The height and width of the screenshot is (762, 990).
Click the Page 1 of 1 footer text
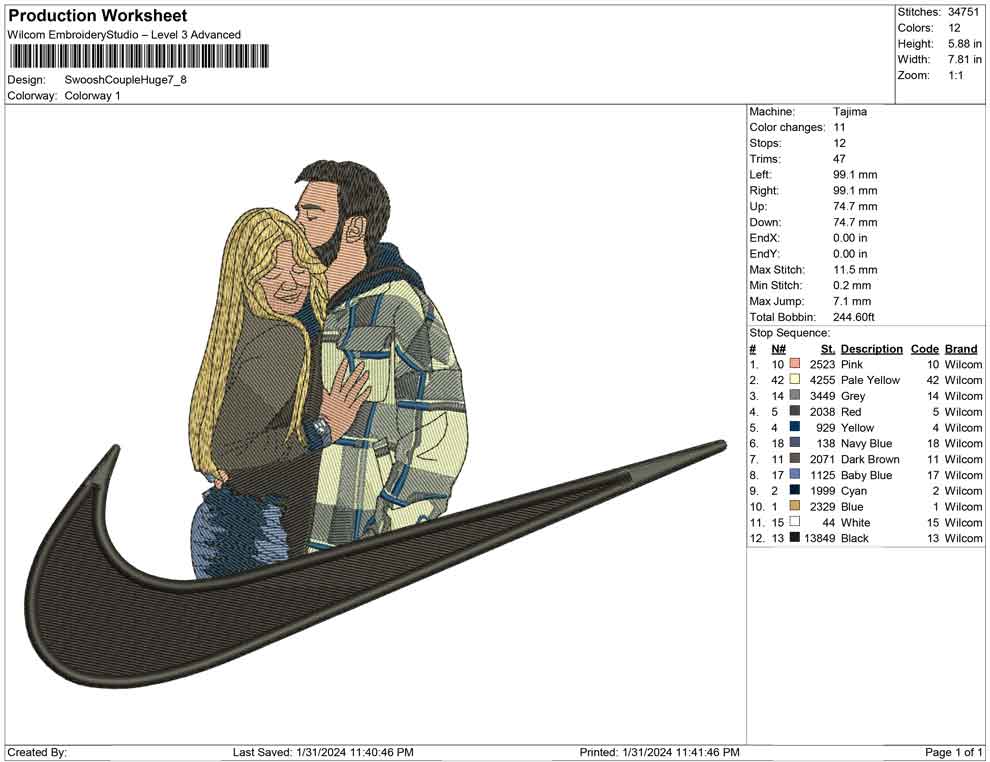point(954,752)
